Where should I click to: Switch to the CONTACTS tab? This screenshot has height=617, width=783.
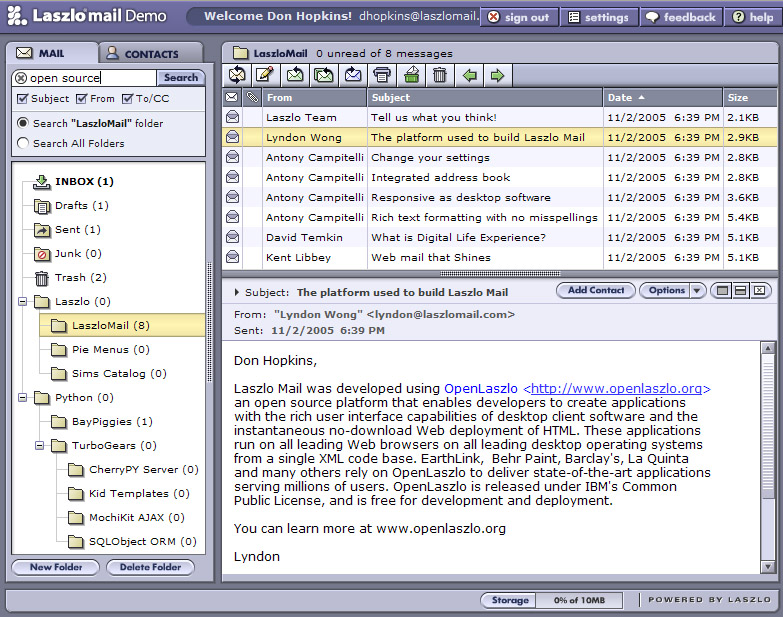(x=151, y=53)
